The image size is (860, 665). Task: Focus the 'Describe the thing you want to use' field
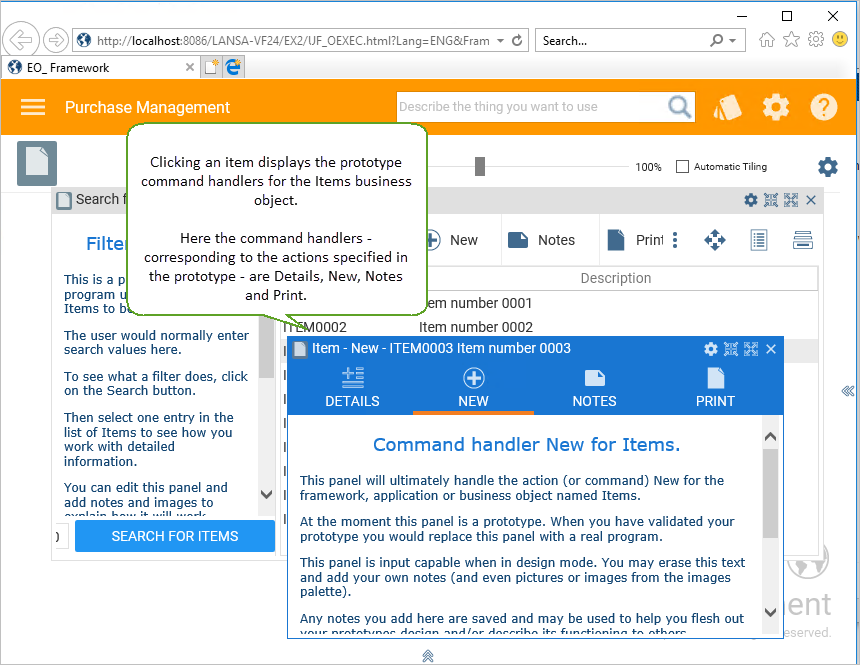(531, 106)
